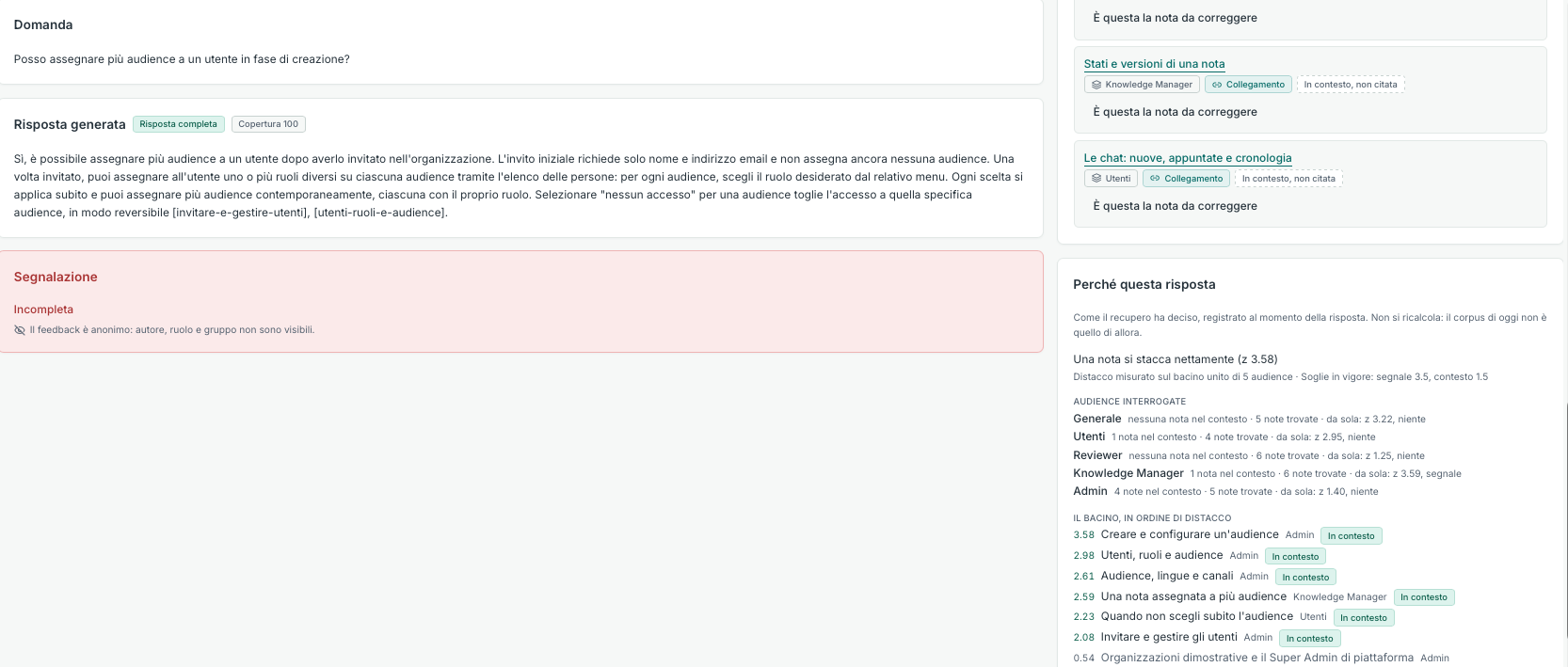Click In contesto badge beside Creare e configurare un'audience
The width and height of the screenshot is (1568, 667).
1352,536
